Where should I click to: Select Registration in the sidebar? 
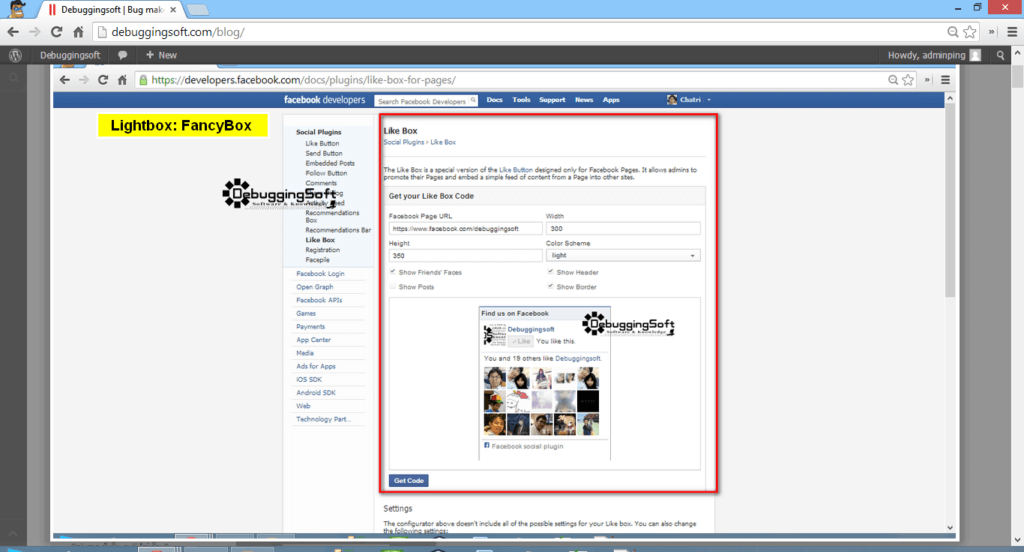323,250
